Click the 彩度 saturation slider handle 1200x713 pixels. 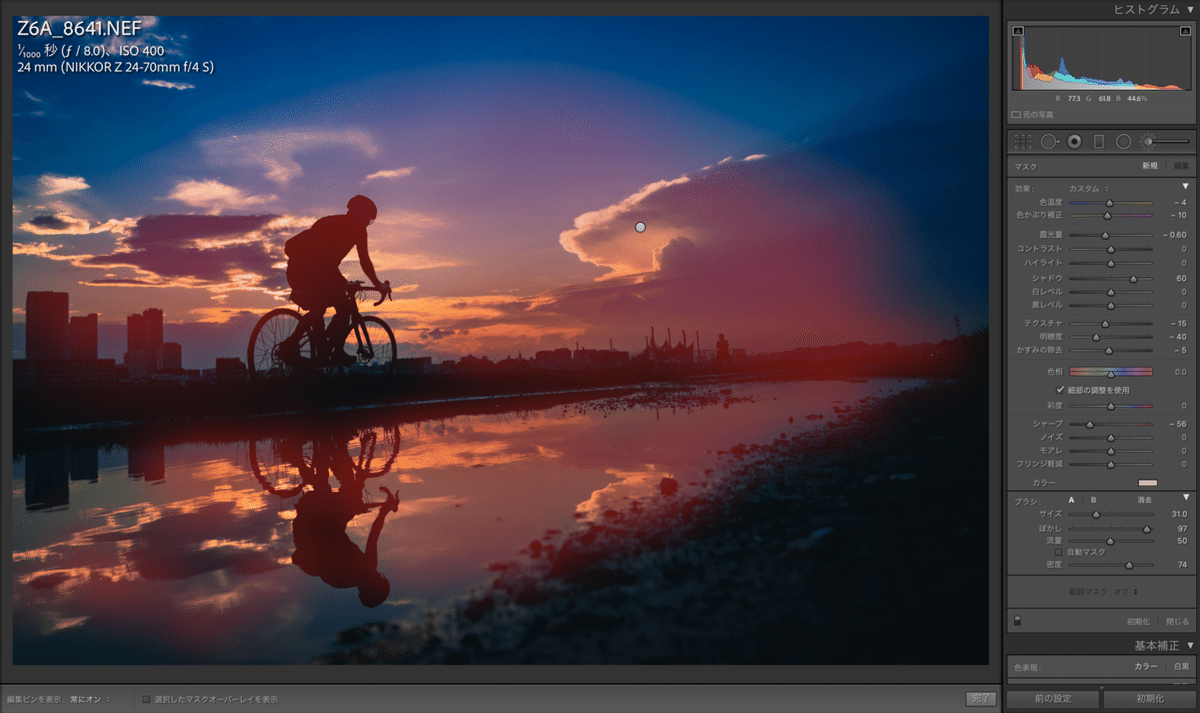(1111, 406)
